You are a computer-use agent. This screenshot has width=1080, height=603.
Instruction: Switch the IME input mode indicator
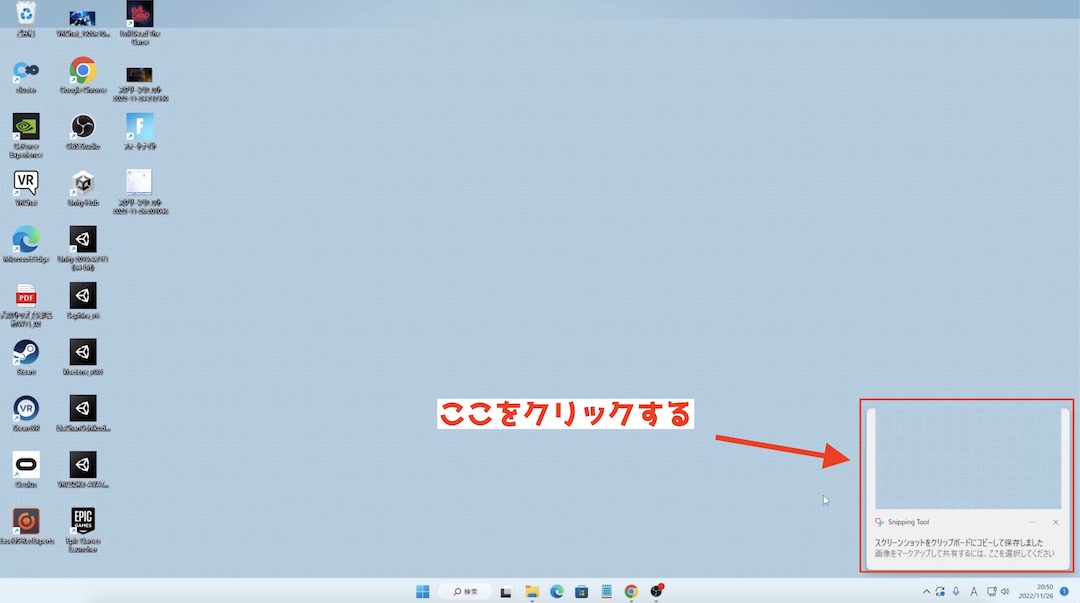click(x=973, y=591)
